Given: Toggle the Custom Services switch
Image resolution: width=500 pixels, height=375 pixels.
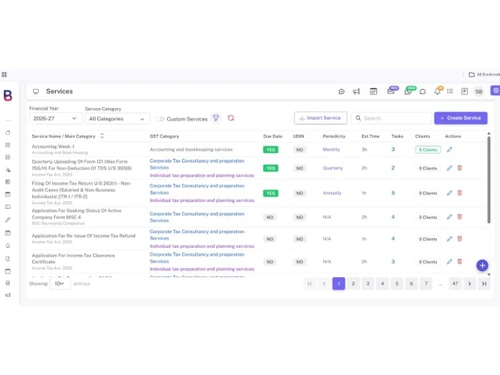Looking at the screenshot, I should pos(160,119).
